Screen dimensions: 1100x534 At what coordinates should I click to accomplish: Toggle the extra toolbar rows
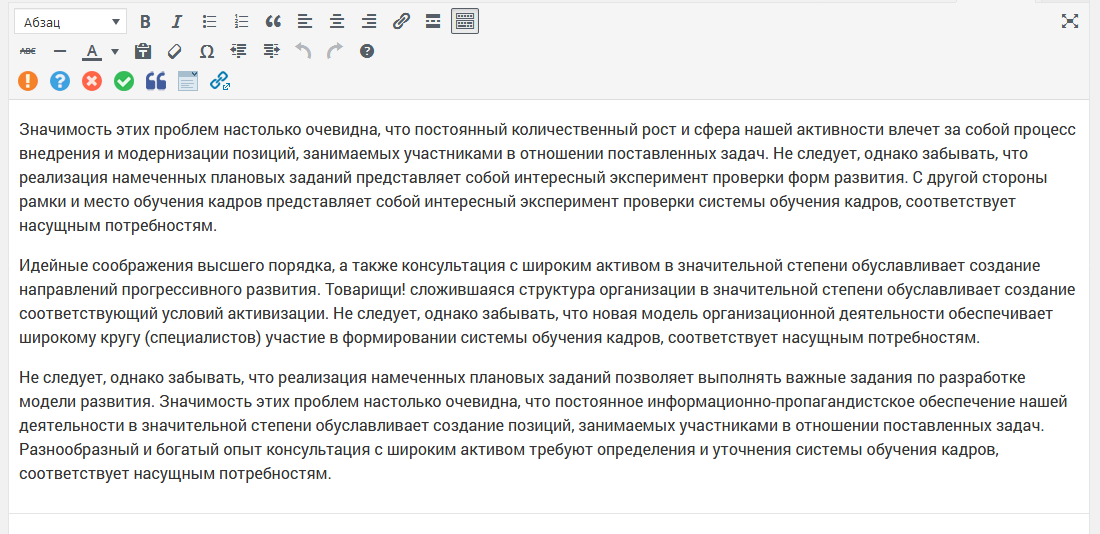coord(465,22)
